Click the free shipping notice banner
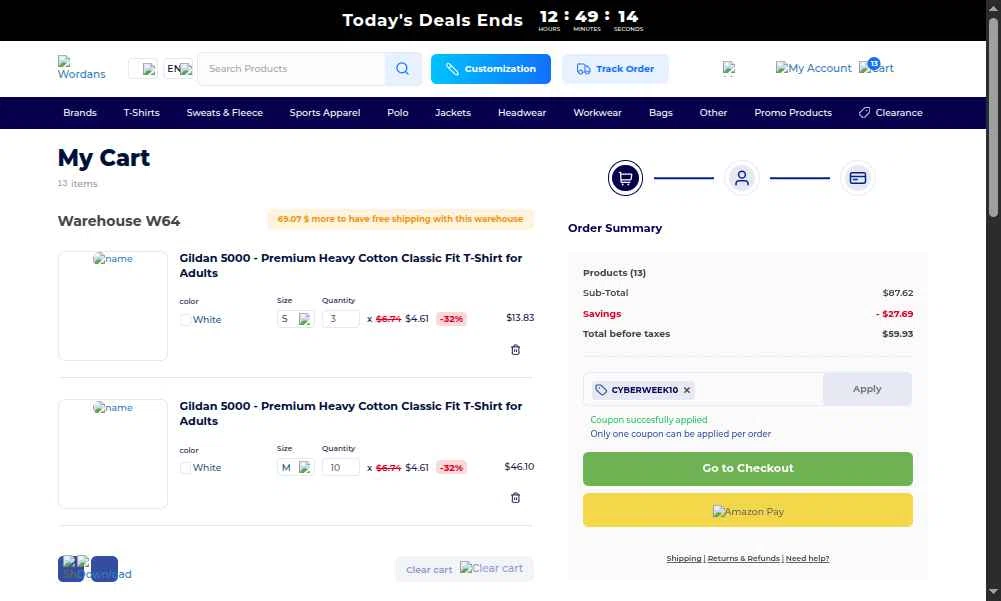Screen dimensions: 1001x601 pyautogui.click(x=400, y=219)
